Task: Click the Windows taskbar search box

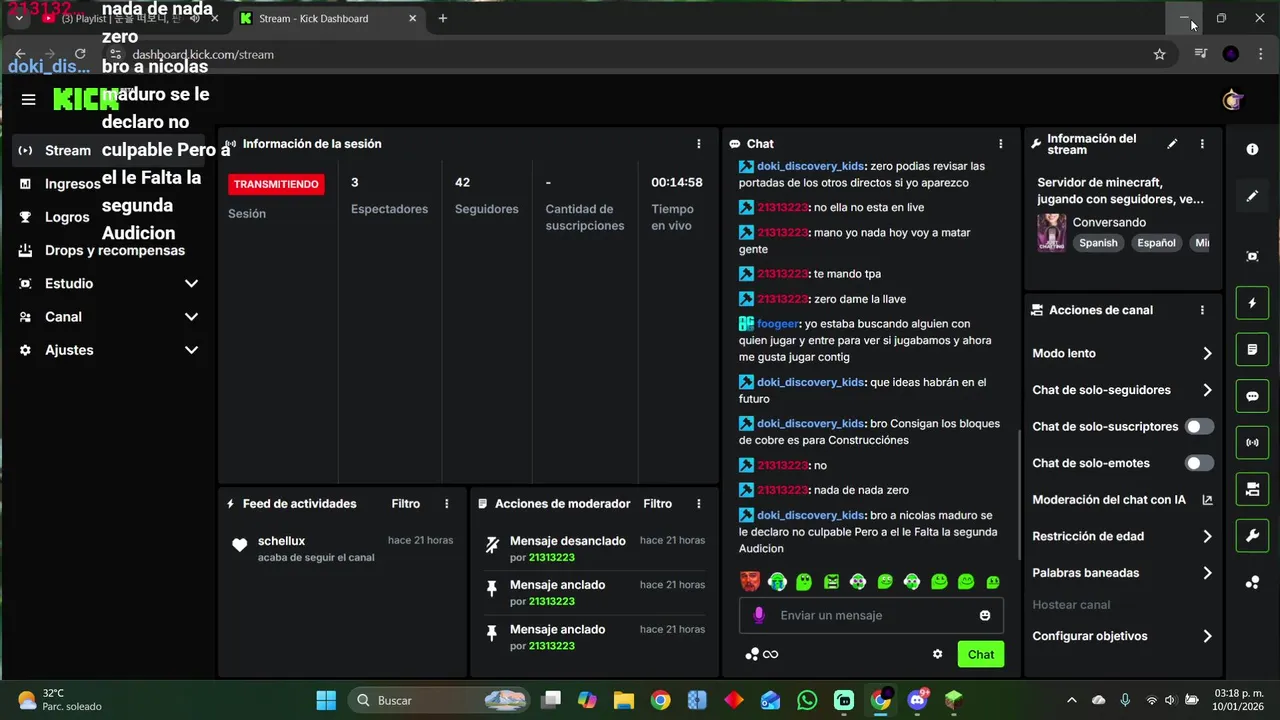Action: [x=439, y=700]
